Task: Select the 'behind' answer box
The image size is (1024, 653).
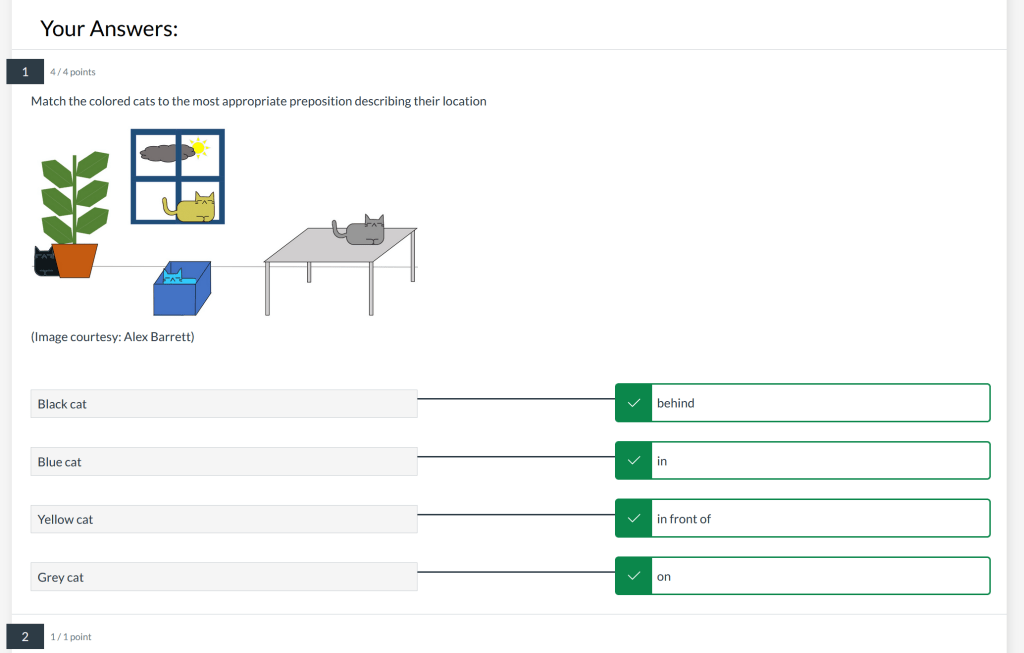Action: tap(819, 403)
